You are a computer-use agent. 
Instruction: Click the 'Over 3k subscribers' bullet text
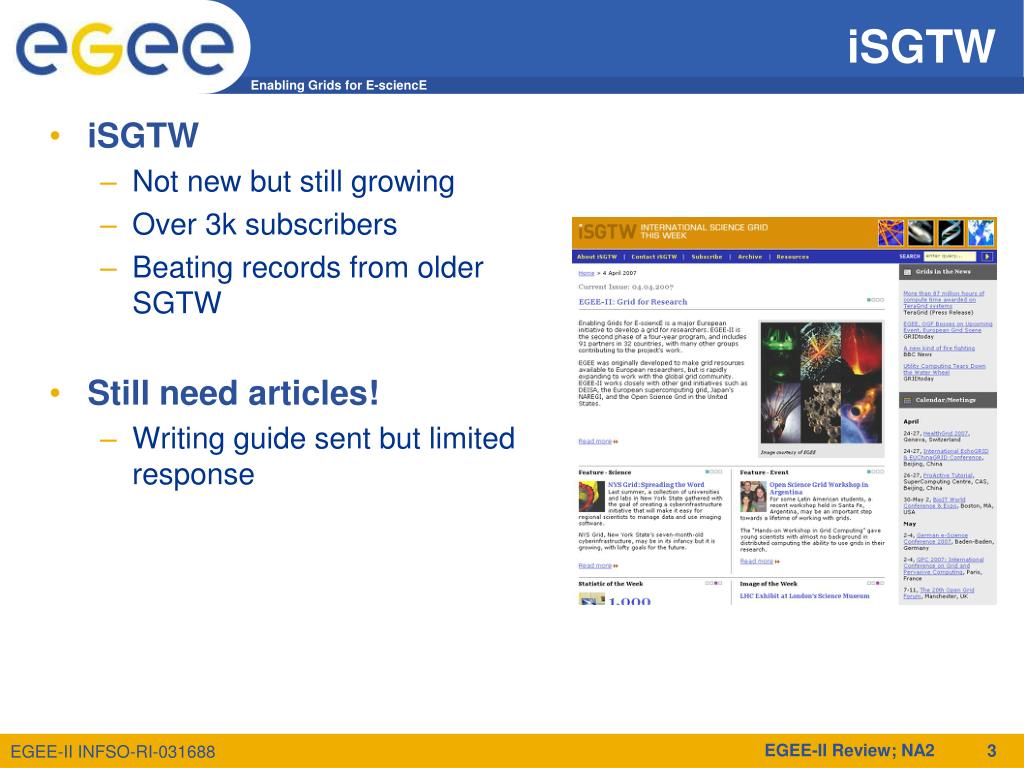tap(264, 224)
